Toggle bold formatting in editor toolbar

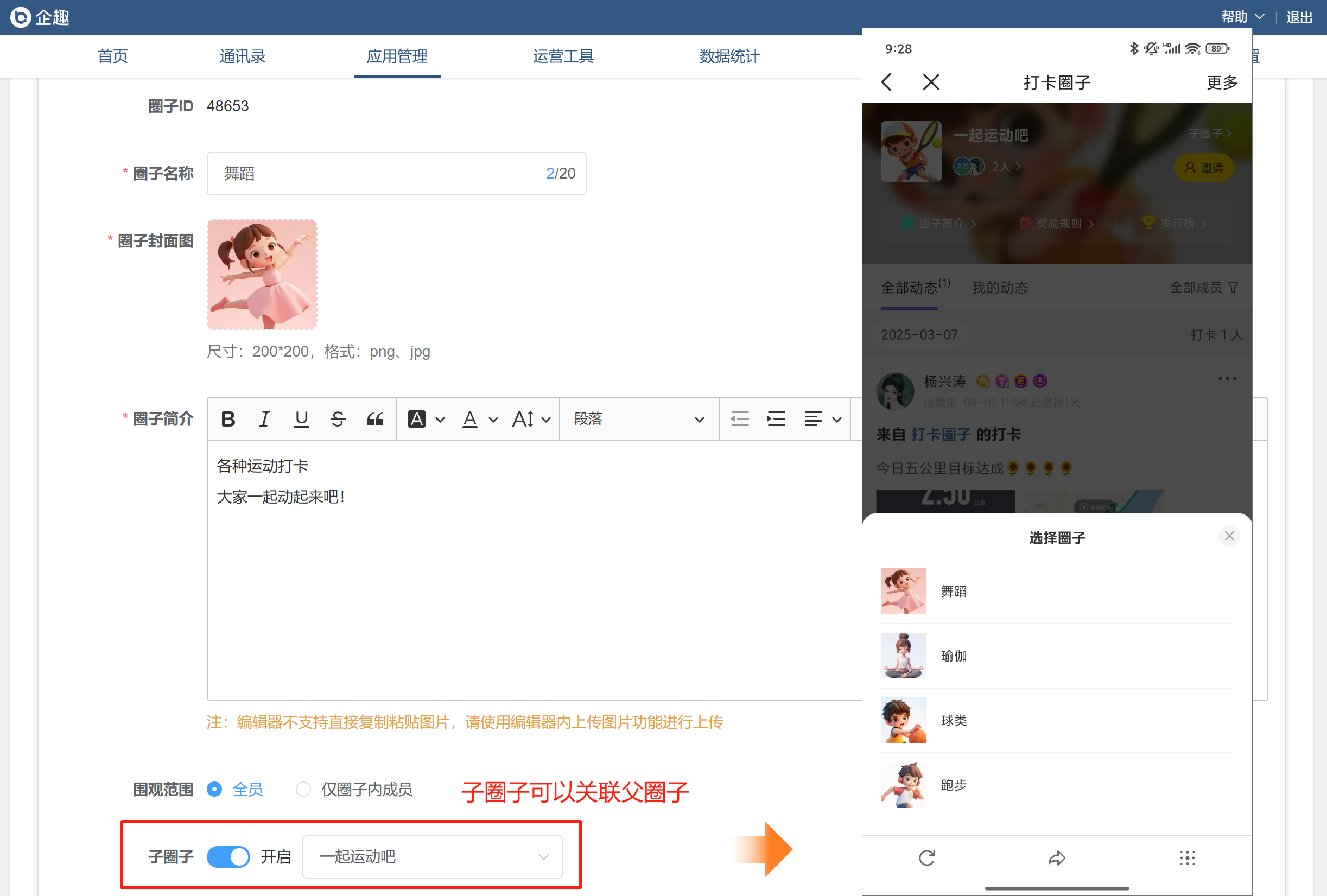(228, 419)
